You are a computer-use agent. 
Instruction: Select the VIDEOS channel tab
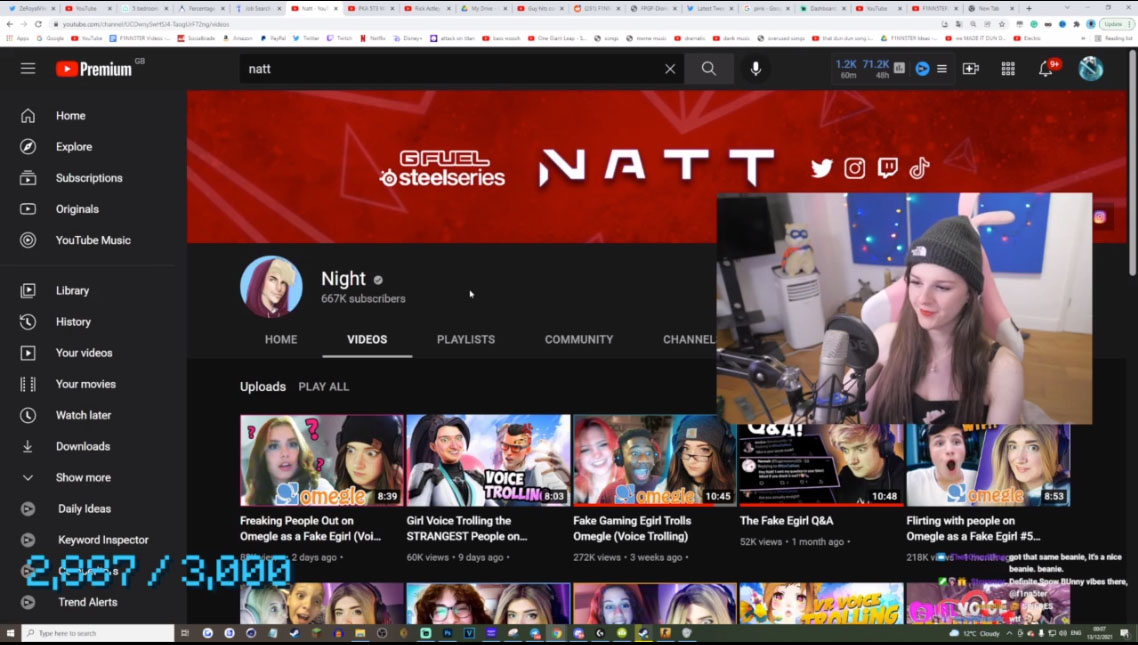point(367,340)
